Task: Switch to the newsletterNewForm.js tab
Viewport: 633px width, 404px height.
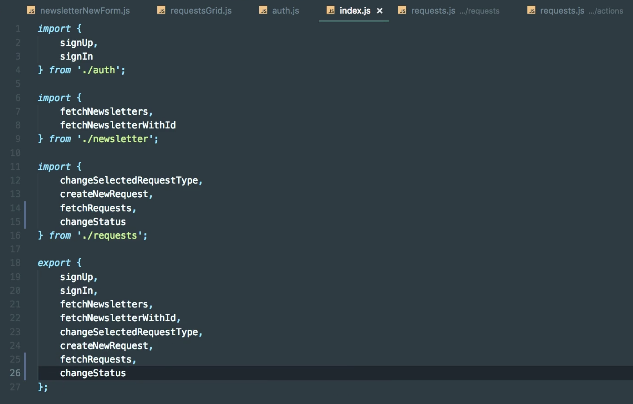Action: [78, 11]
